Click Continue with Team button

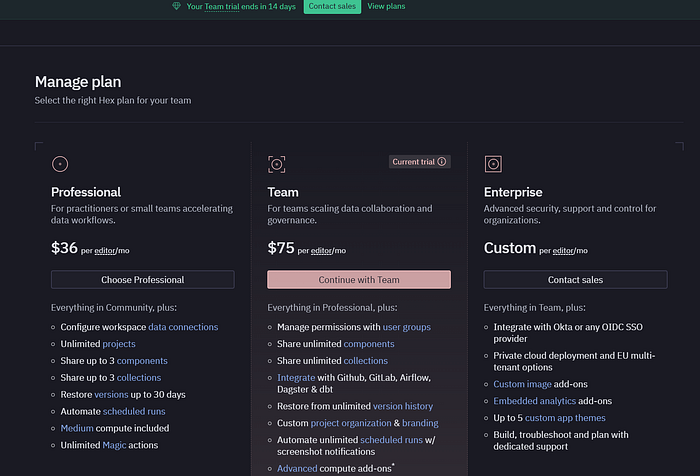[x=359, y=280]
